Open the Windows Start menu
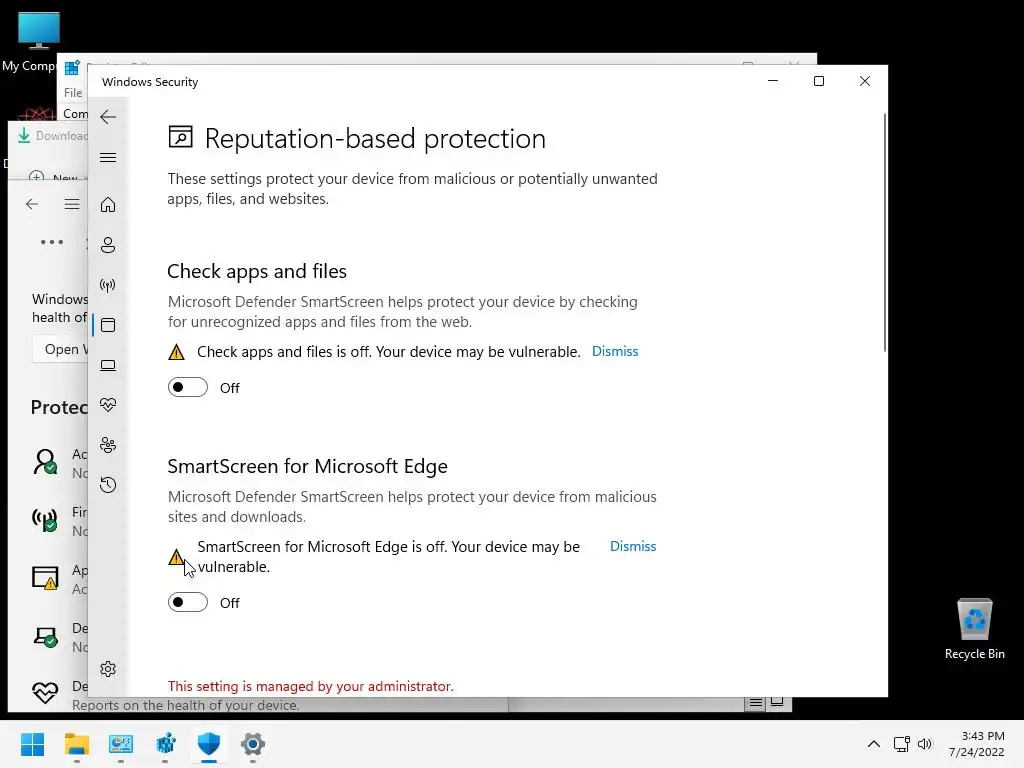 click(32, 744)
